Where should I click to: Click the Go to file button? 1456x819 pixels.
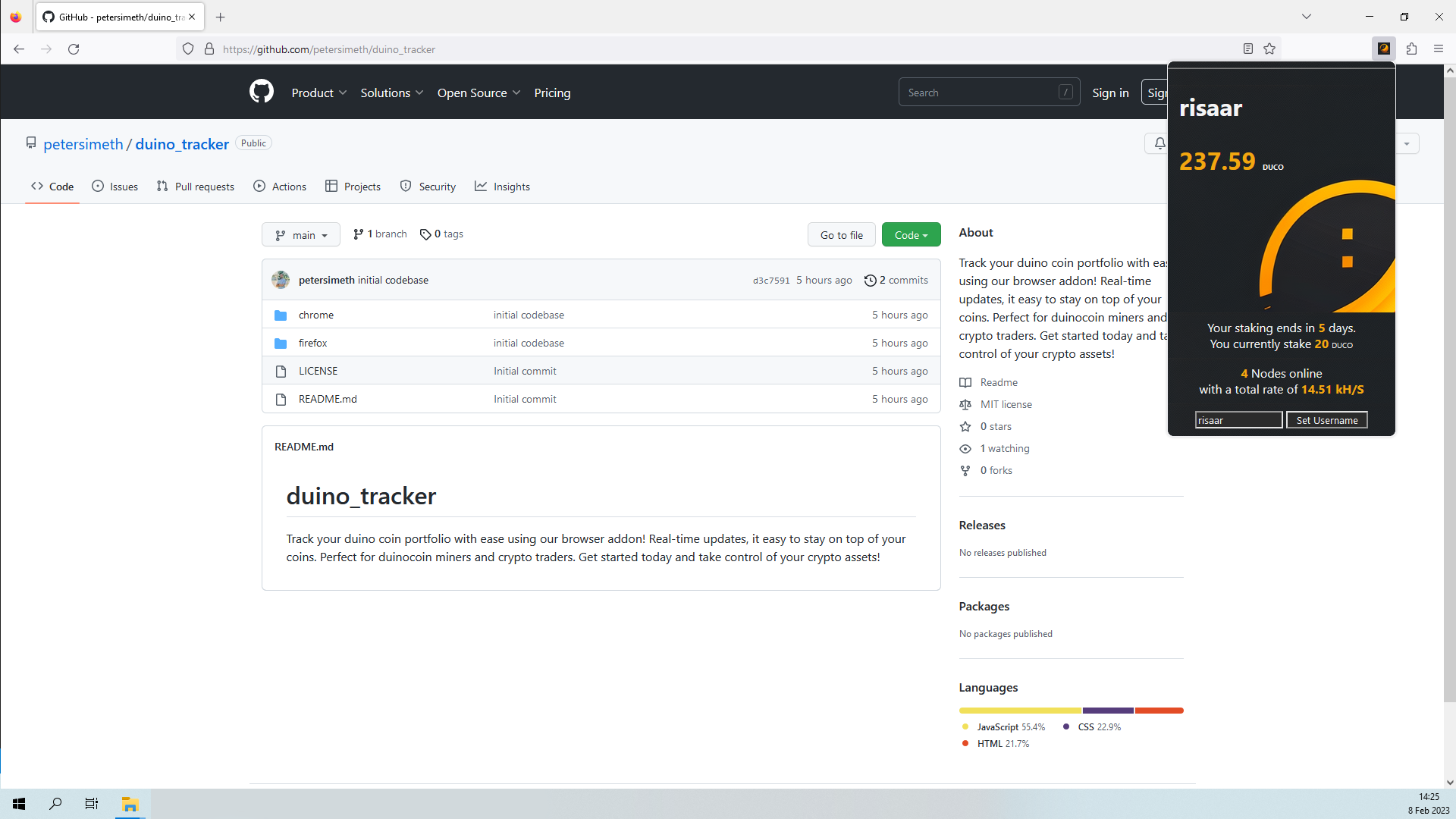pyautogui.click(x=841, y=235)
